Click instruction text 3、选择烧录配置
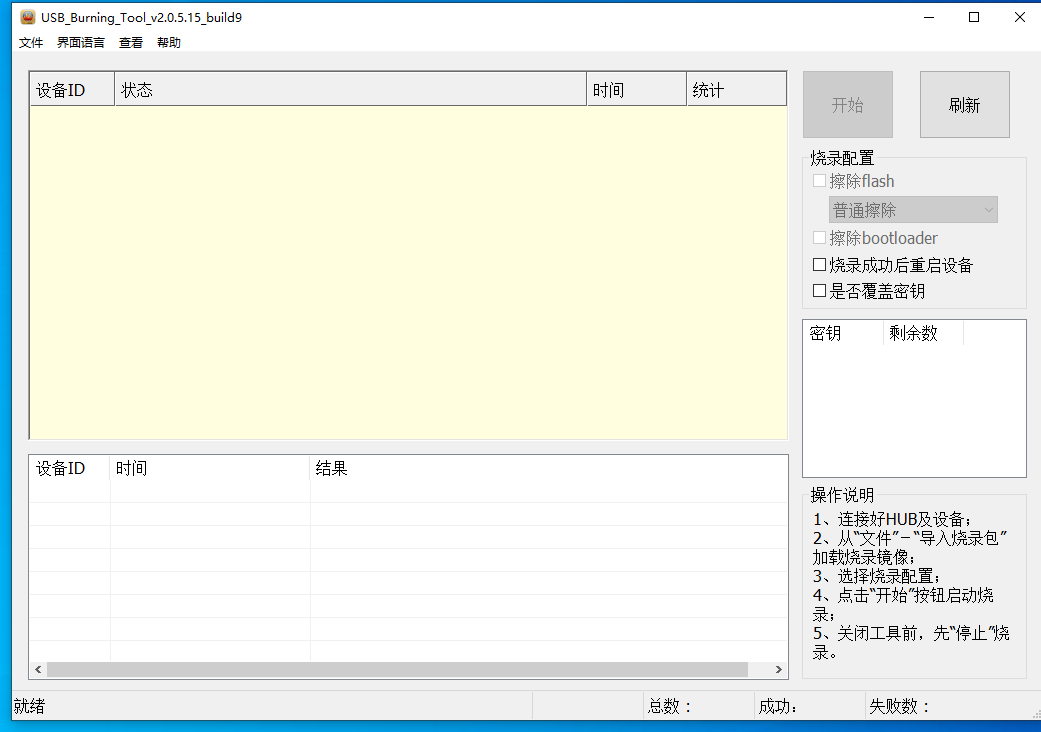Screen dimensions: 1041x732 pyautogui.click(x=876, y=576)
